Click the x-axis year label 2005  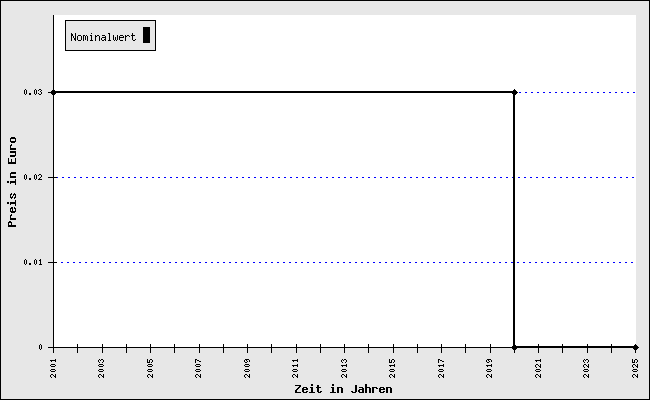click(150, 368)
